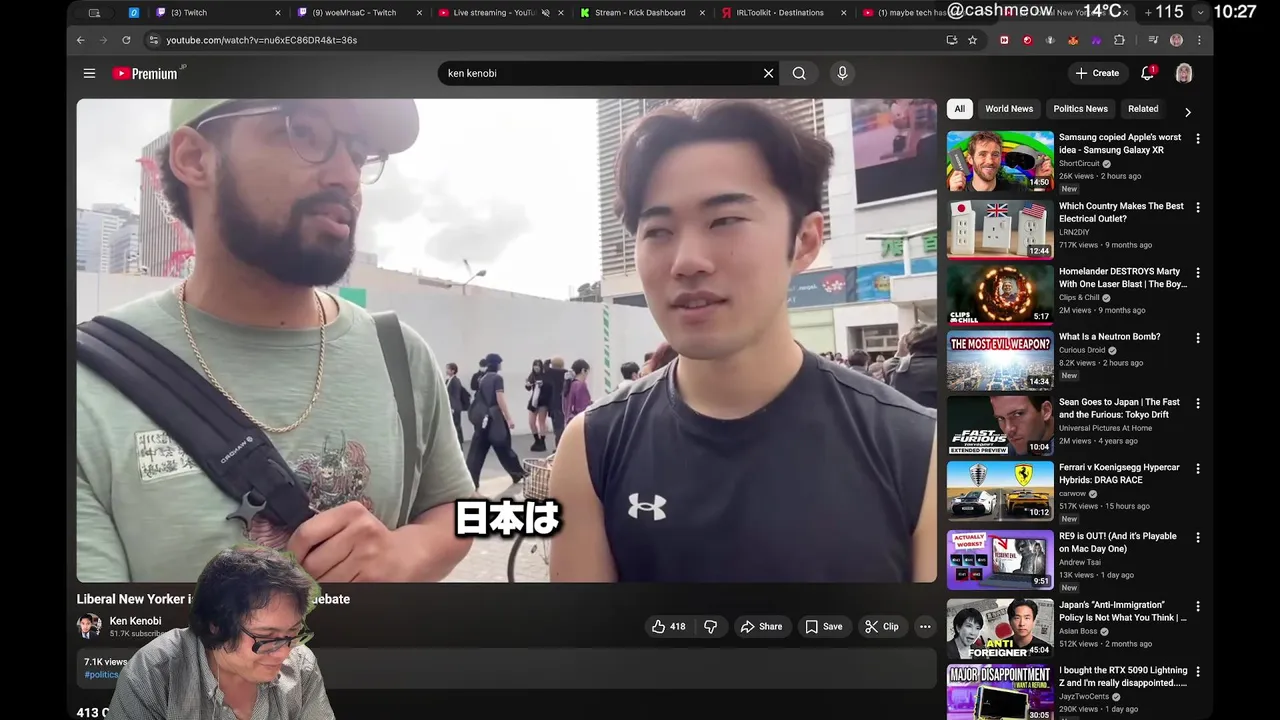The height and width of the screenshot is (720, 1280).
Task: Open options for the Japan's Anti-Immigration video
Action: 1198,607
